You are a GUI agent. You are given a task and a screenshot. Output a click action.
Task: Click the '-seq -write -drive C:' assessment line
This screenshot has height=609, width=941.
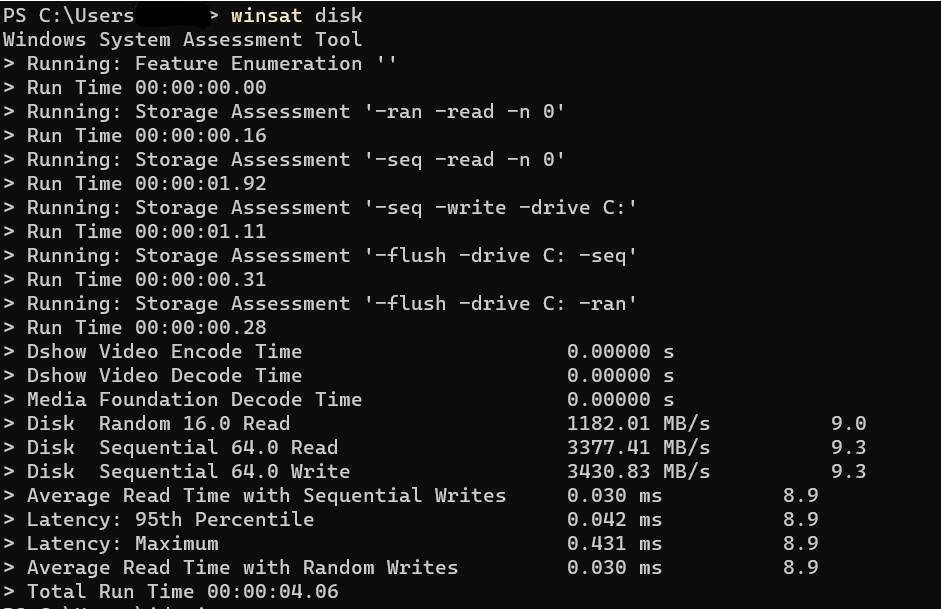click(x=332, y=207)
